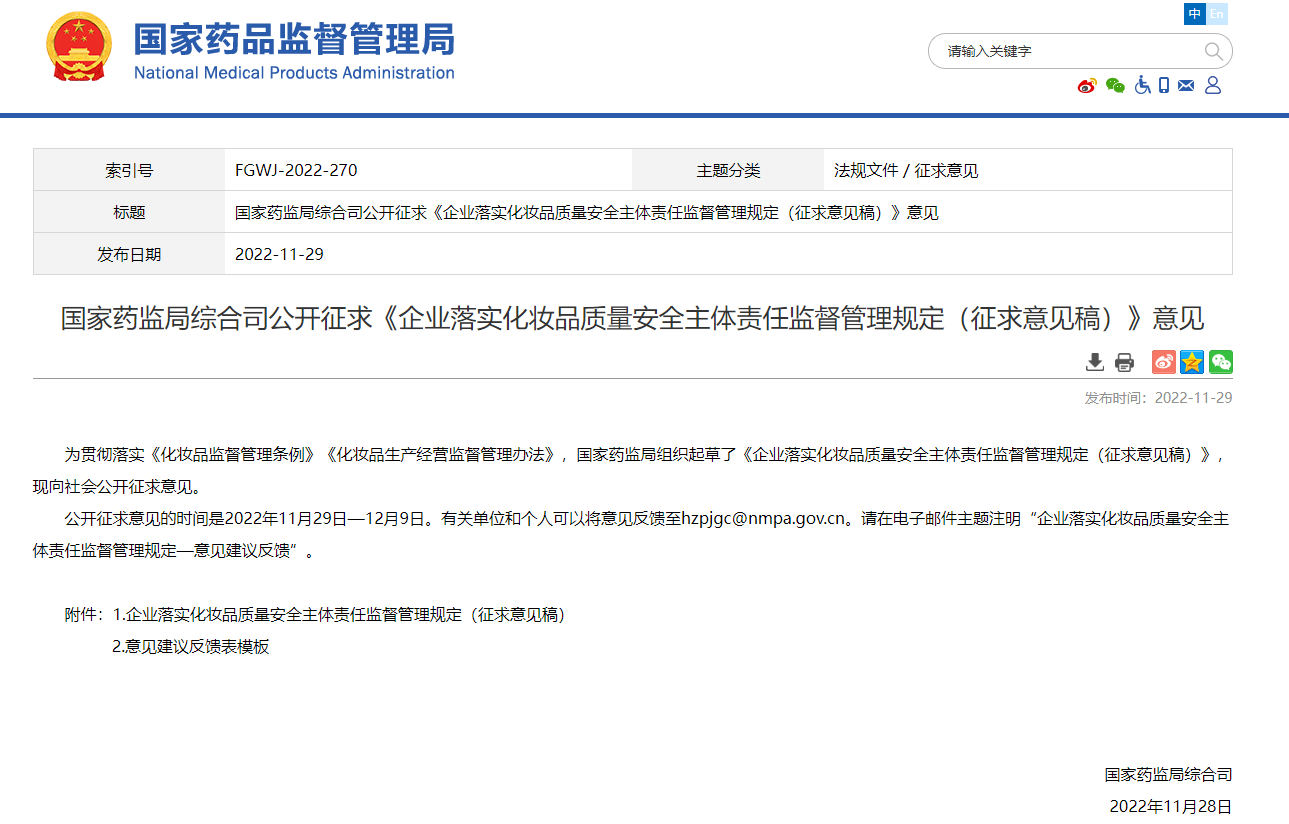Open attachment 1 企业落实化妆品质量安全主体责任监督管理规定

pos(339,615)
